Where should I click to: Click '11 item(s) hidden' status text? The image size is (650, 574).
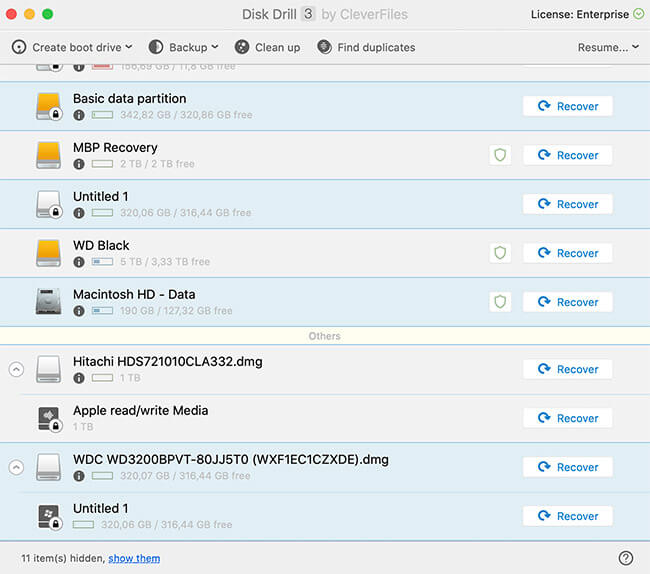[63, 558]
